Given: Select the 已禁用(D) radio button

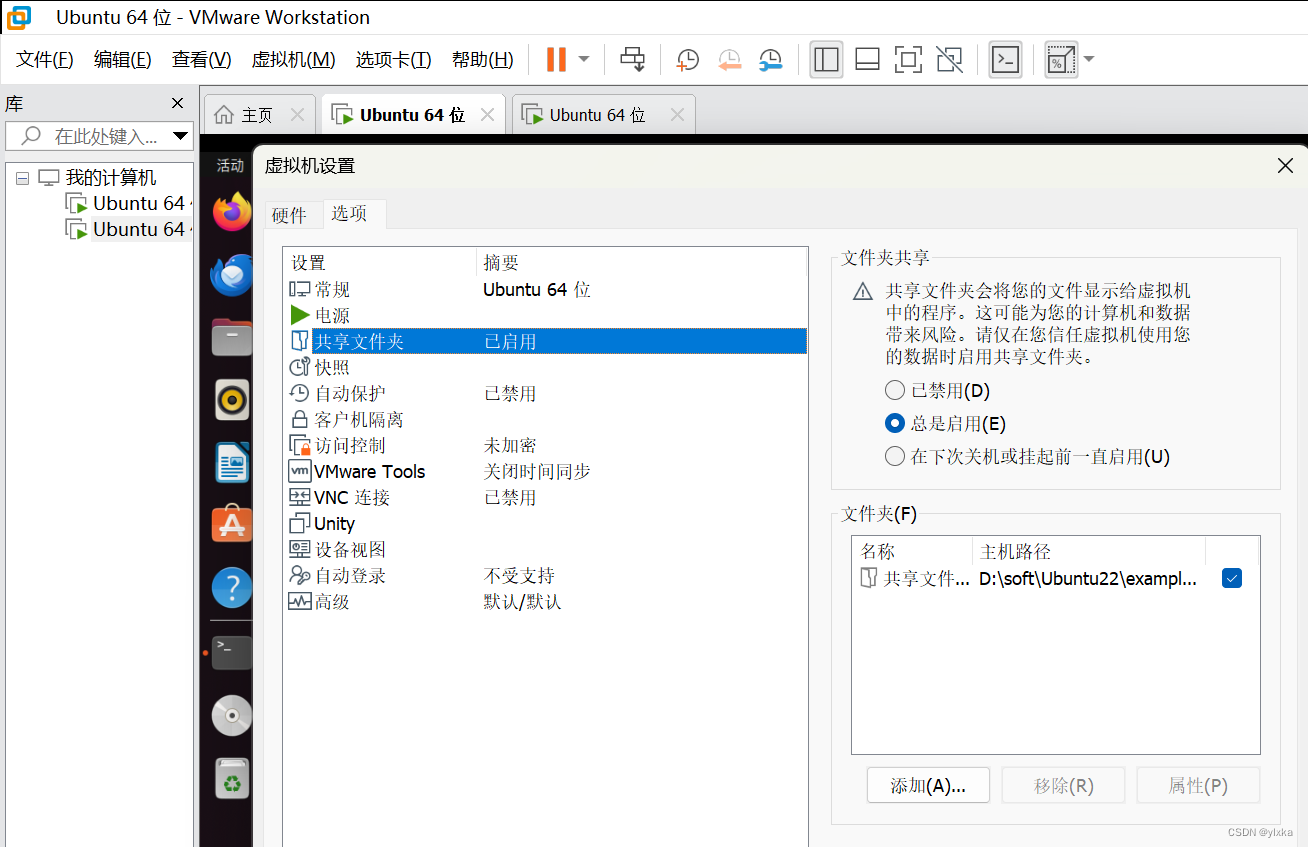Looking at the screenshot, I should pos(895,390).
